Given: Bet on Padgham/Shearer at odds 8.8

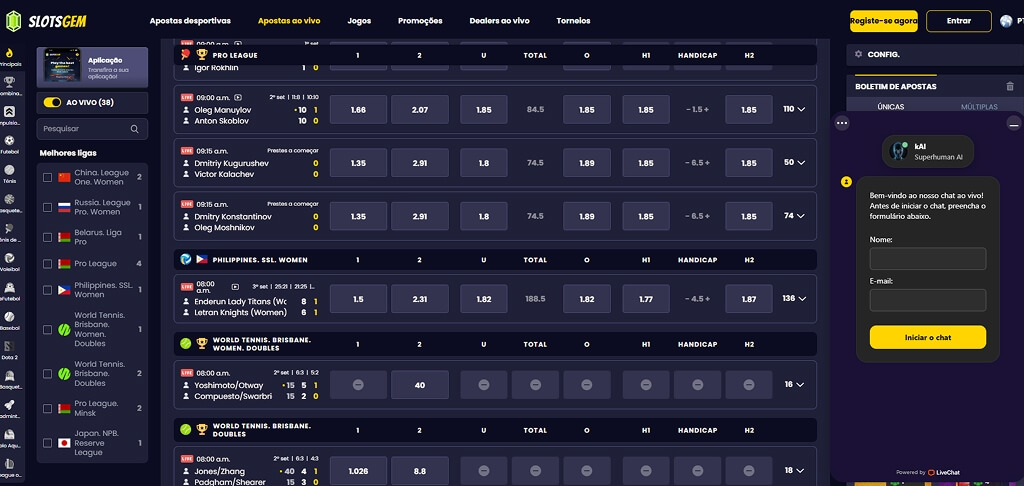Looking at the screenshot, I should pos(420,470).
